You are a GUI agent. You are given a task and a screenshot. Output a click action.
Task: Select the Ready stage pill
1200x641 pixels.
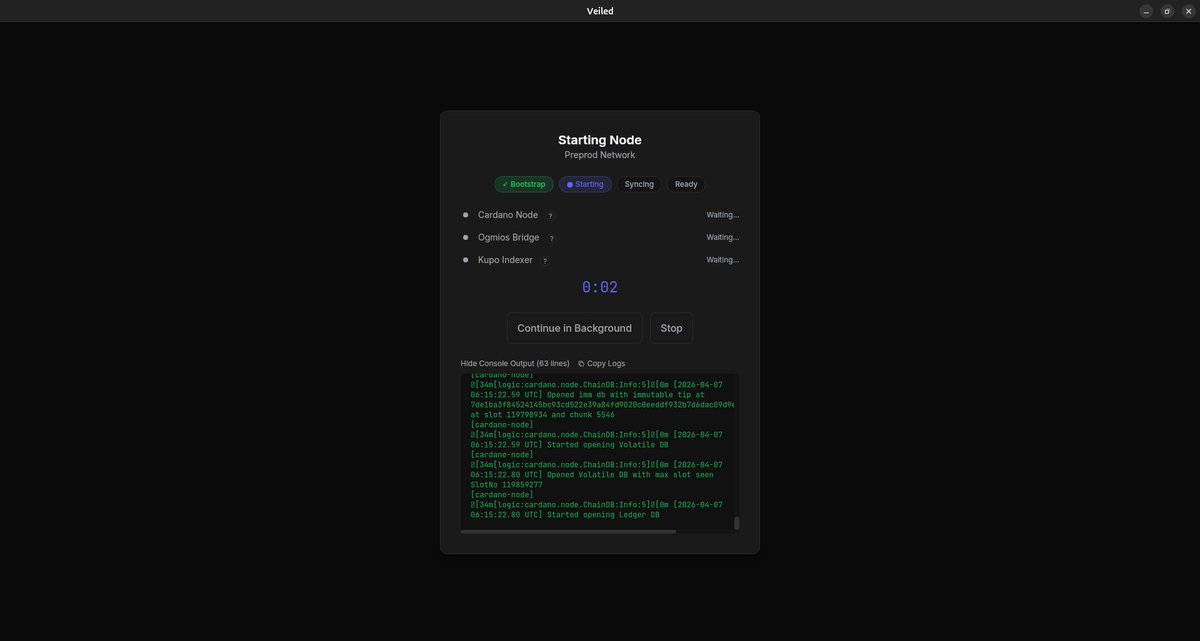(x=686, y=184)
